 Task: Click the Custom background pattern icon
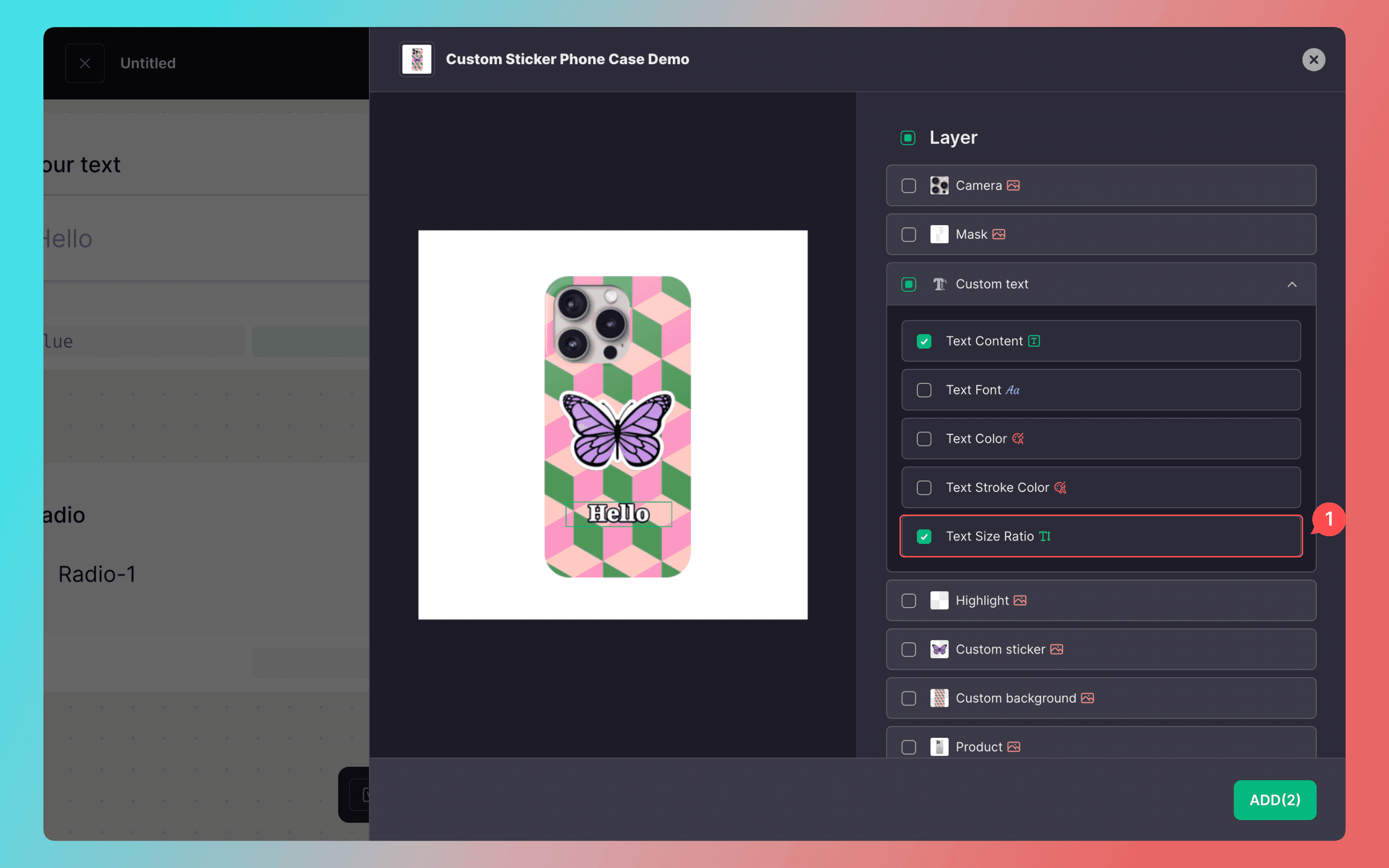coord(939,698)
